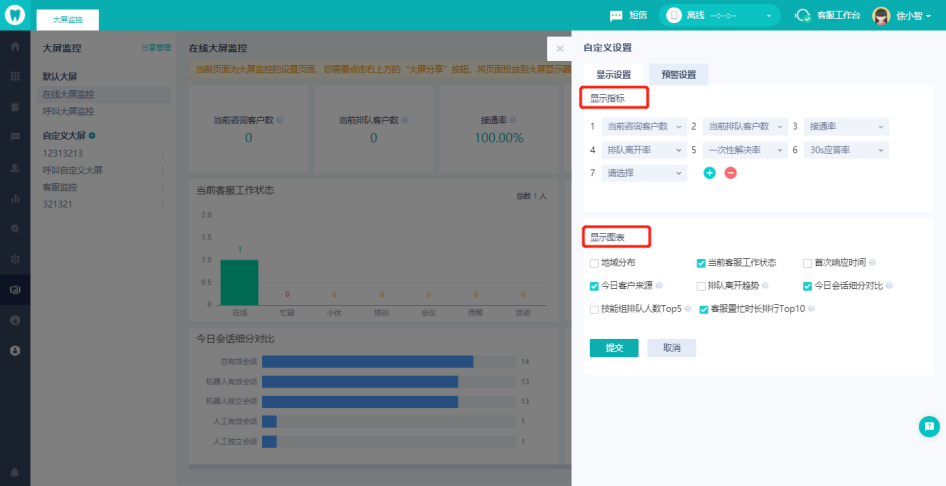Select 在线大屏监控 in the list
The image size is (946, 486).
tap(104, 94)
